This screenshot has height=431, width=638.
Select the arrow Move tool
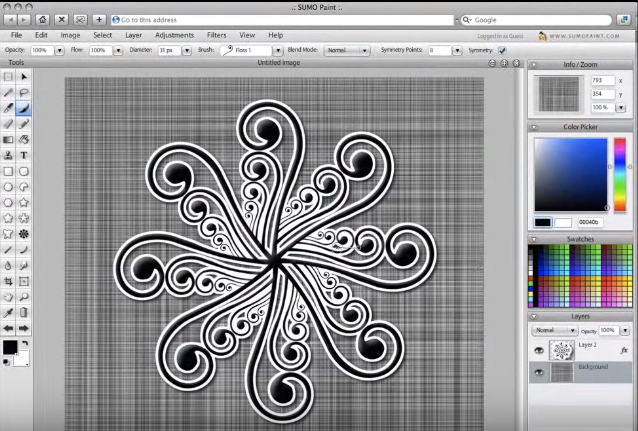(24, 76)
